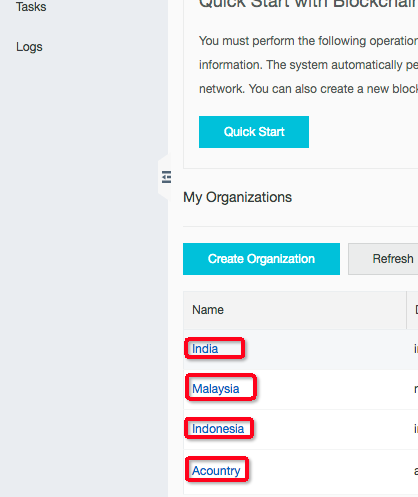Click Create Organization
The image size is (418, 497).
[x=261, y=259]
